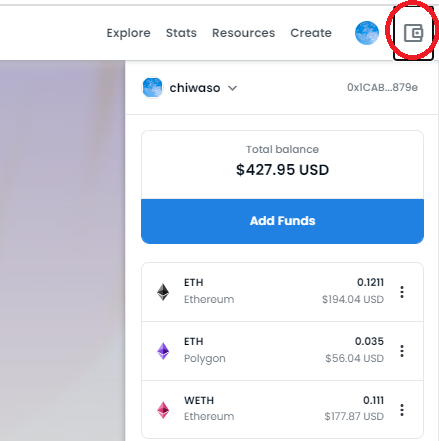
Task: Open the Explore menu
Action: (128, 33)
